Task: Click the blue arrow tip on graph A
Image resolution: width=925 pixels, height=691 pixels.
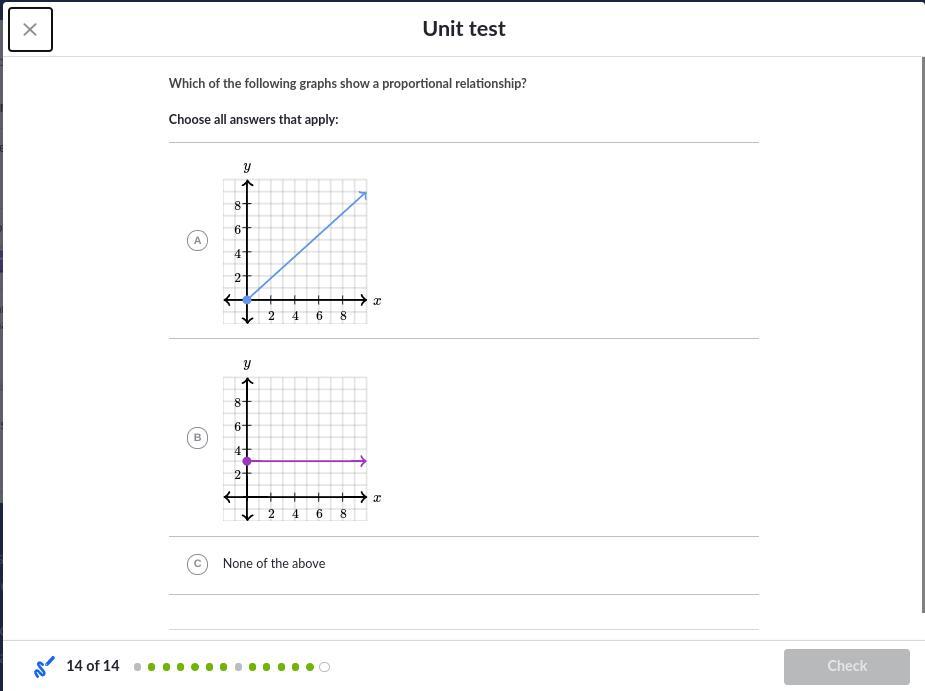Action: (363, 195)
